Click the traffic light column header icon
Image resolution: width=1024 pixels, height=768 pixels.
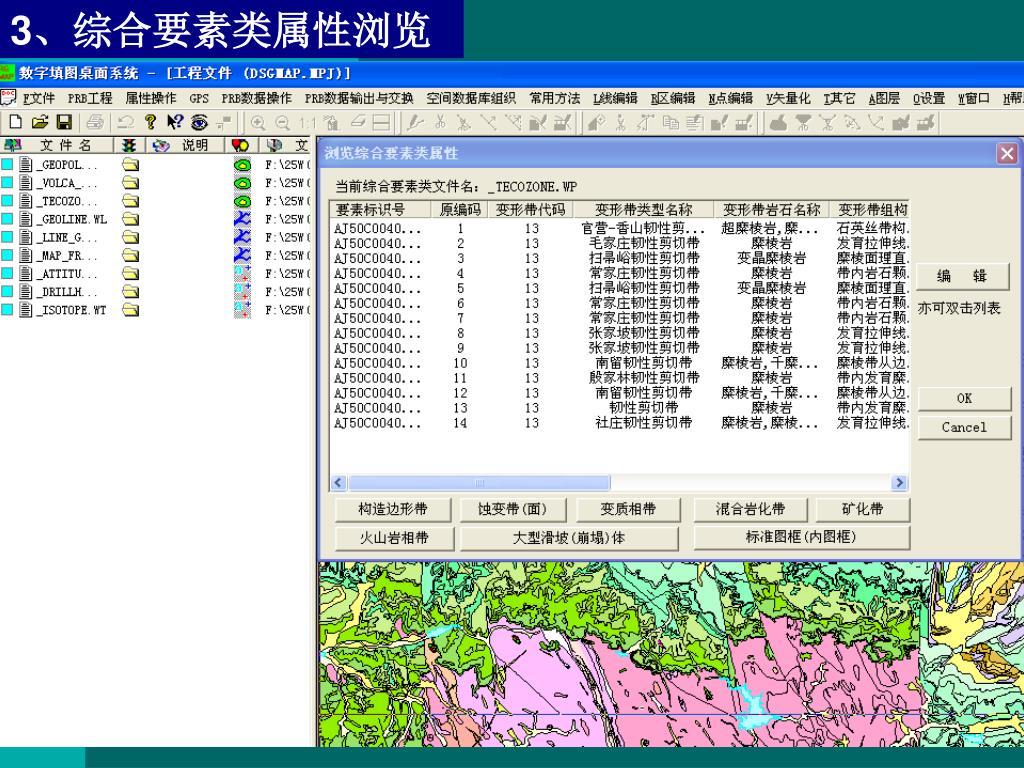[129, 145]
